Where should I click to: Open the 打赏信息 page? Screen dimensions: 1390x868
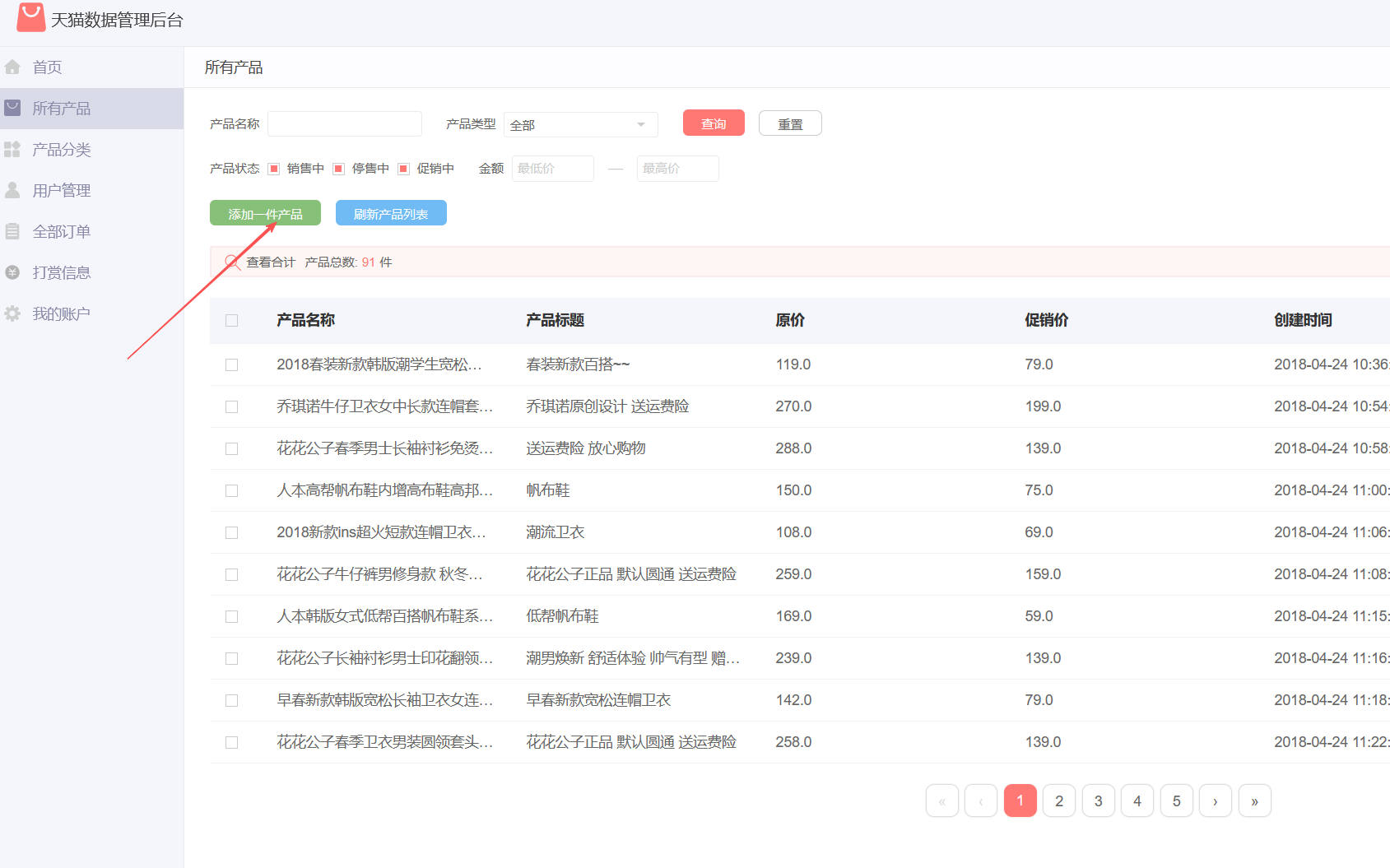click(91, 272)
